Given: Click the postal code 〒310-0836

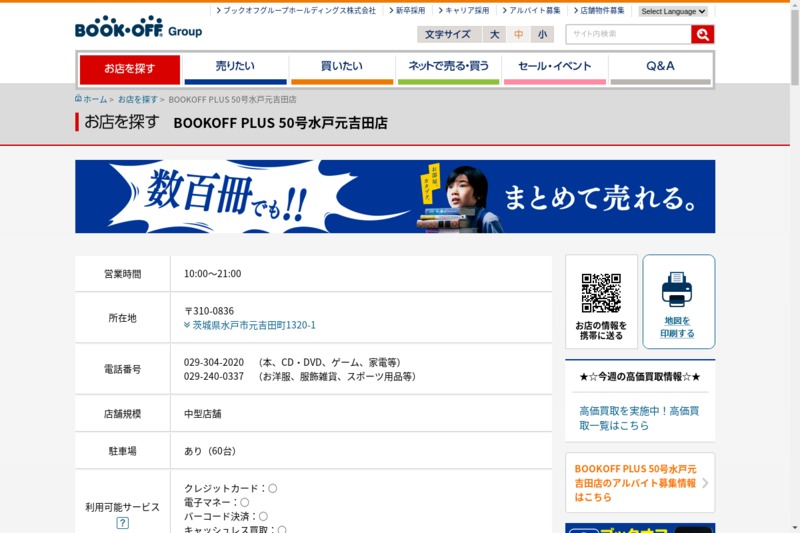Looking at the screenshot, I should pyautogui.click(x=209, y=311).
